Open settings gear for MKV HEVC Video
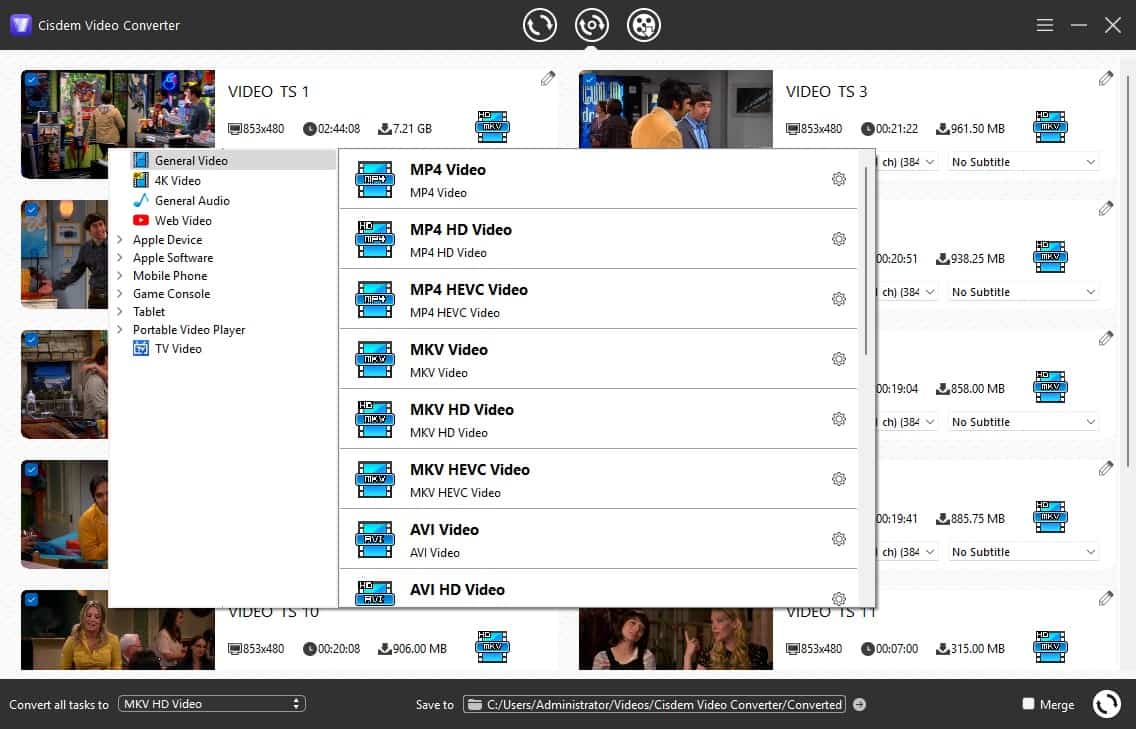This screenshot has height=729, width=1136. [x=839, y=479]
